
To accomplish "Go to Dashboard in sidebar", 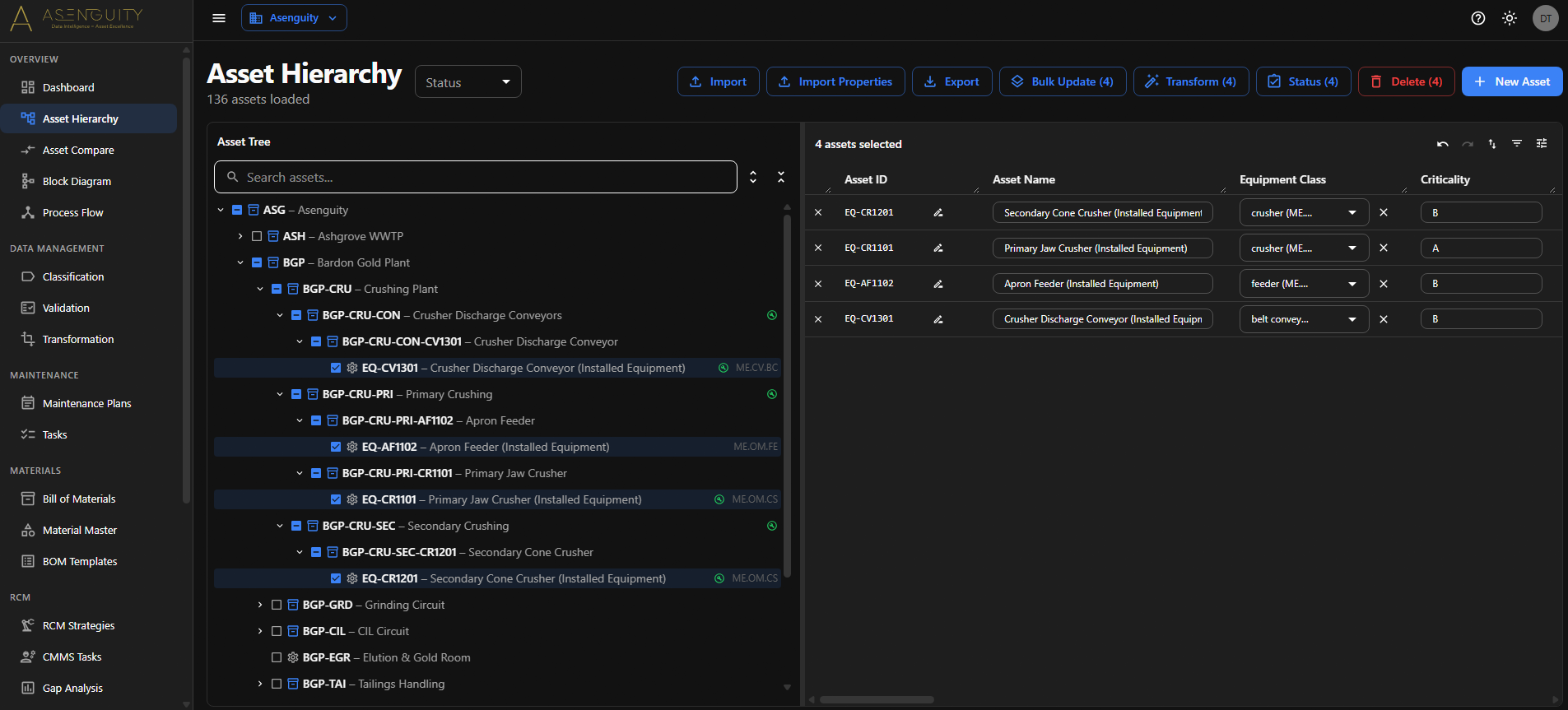I will [89, 87].
